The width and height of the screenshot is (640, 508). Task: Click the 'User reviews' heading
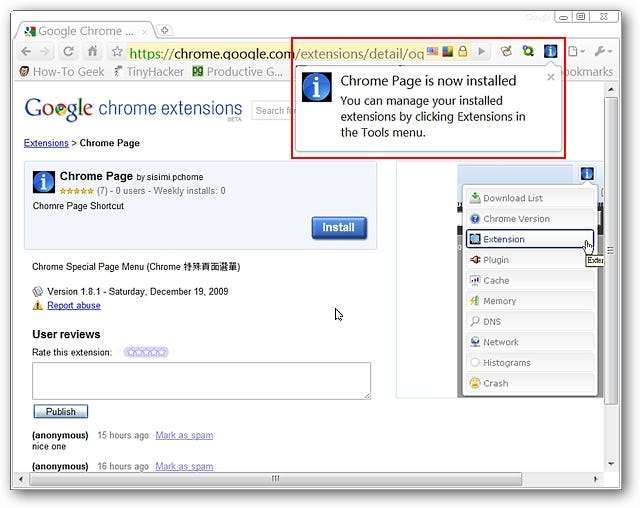pos(66,334)
